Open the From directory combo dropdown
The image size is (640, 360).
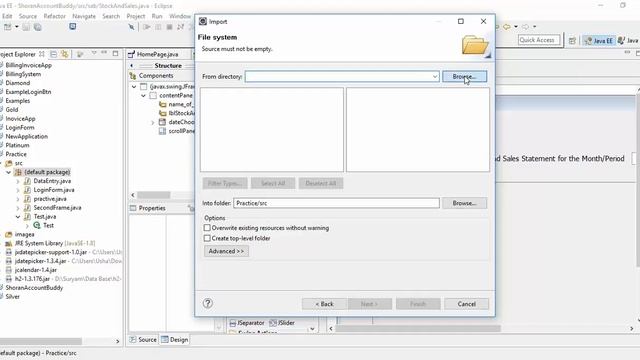point(435,76)
